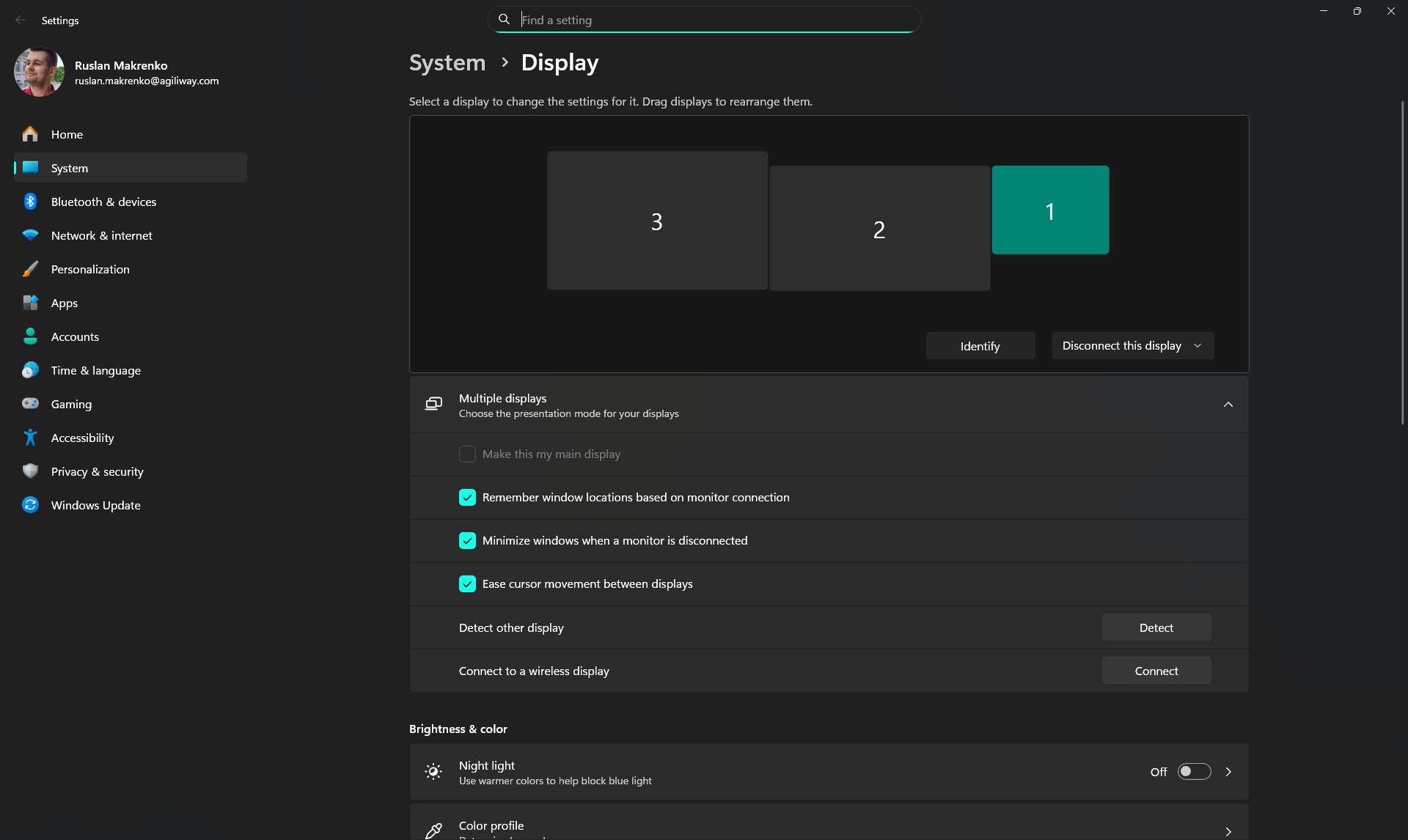Screen dimensions: 1408x840
Task: Uncheck Minimize windows when monitor disconnected
Action: [x=467, y=540]
